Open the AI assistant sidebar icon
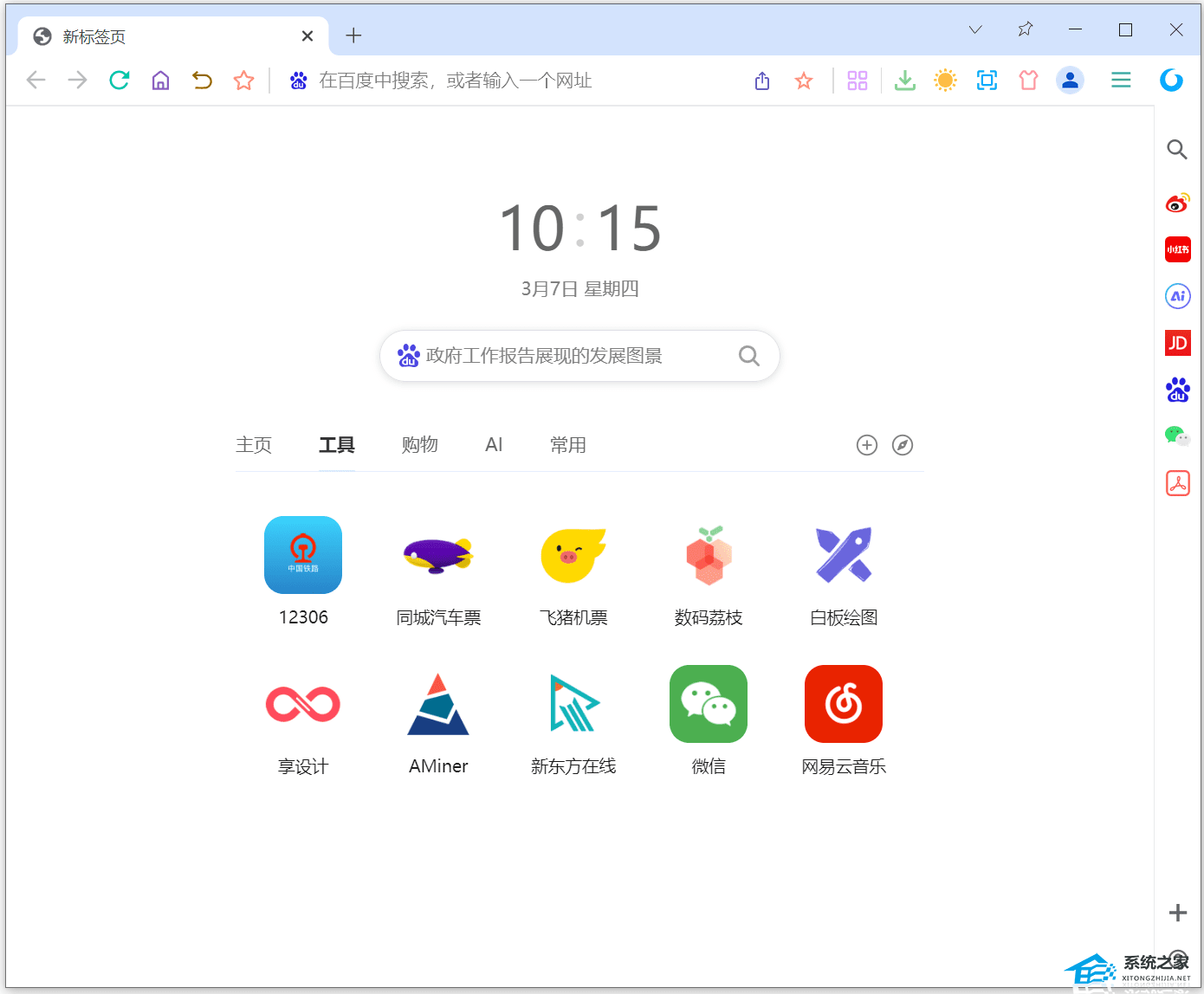 pos(1178,296)
